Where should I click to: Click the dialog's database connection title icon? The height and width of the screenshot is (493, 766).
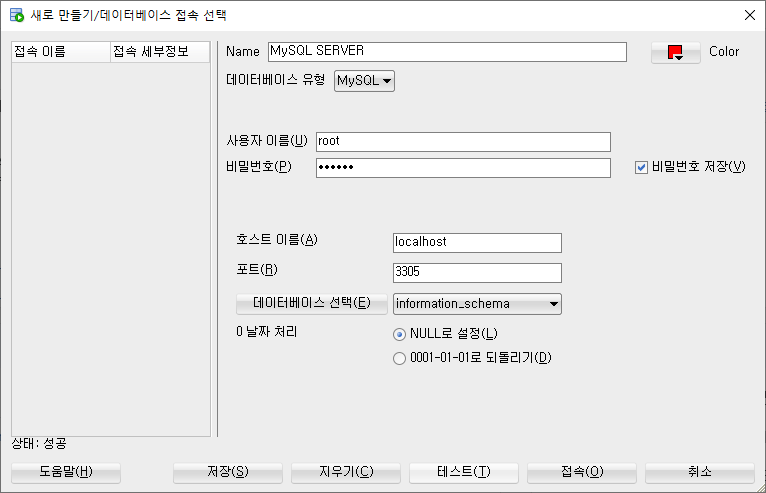(17, 15)
